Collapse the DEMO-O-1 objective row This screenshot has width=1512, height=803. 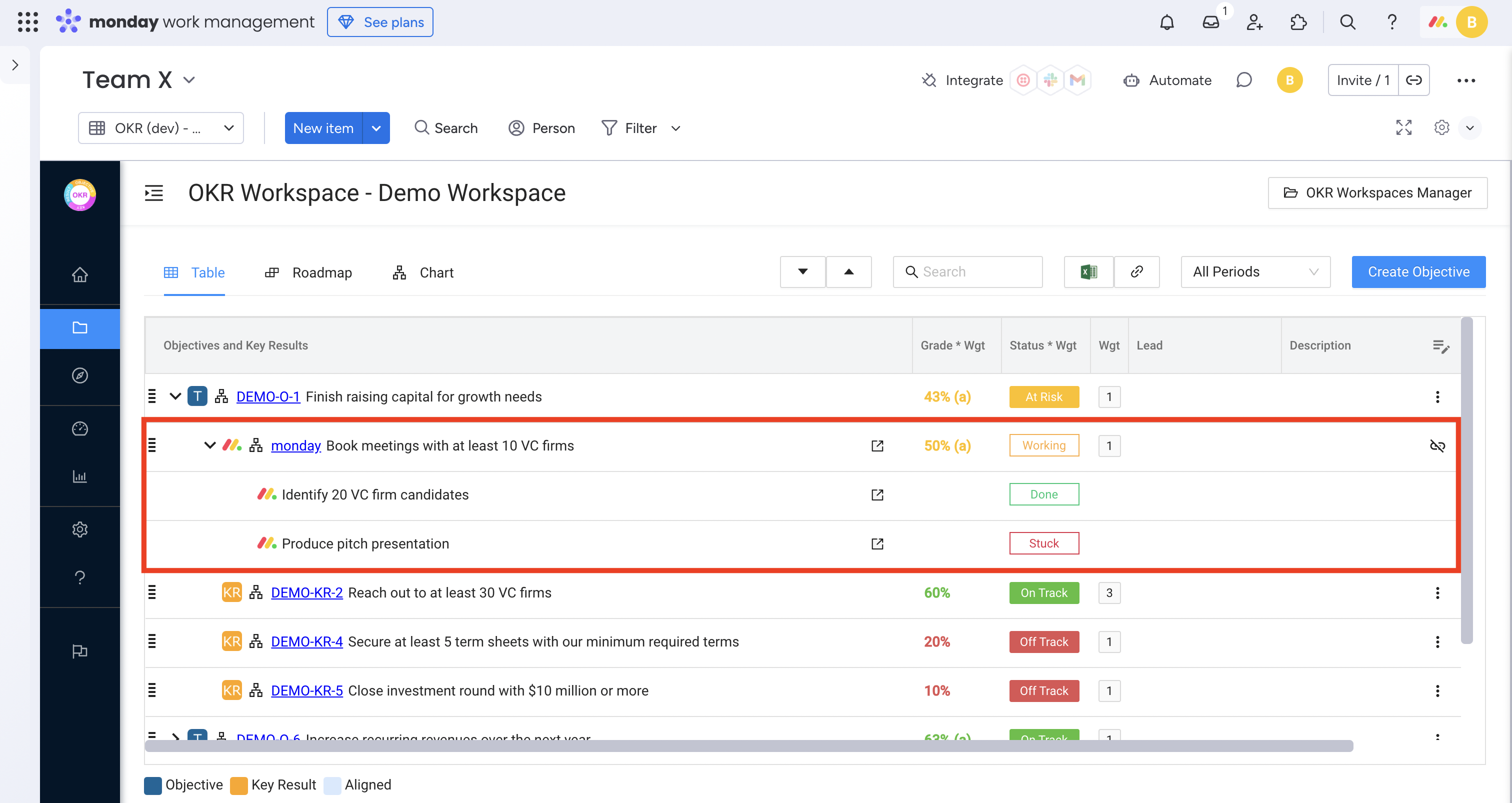click(175, 397)
